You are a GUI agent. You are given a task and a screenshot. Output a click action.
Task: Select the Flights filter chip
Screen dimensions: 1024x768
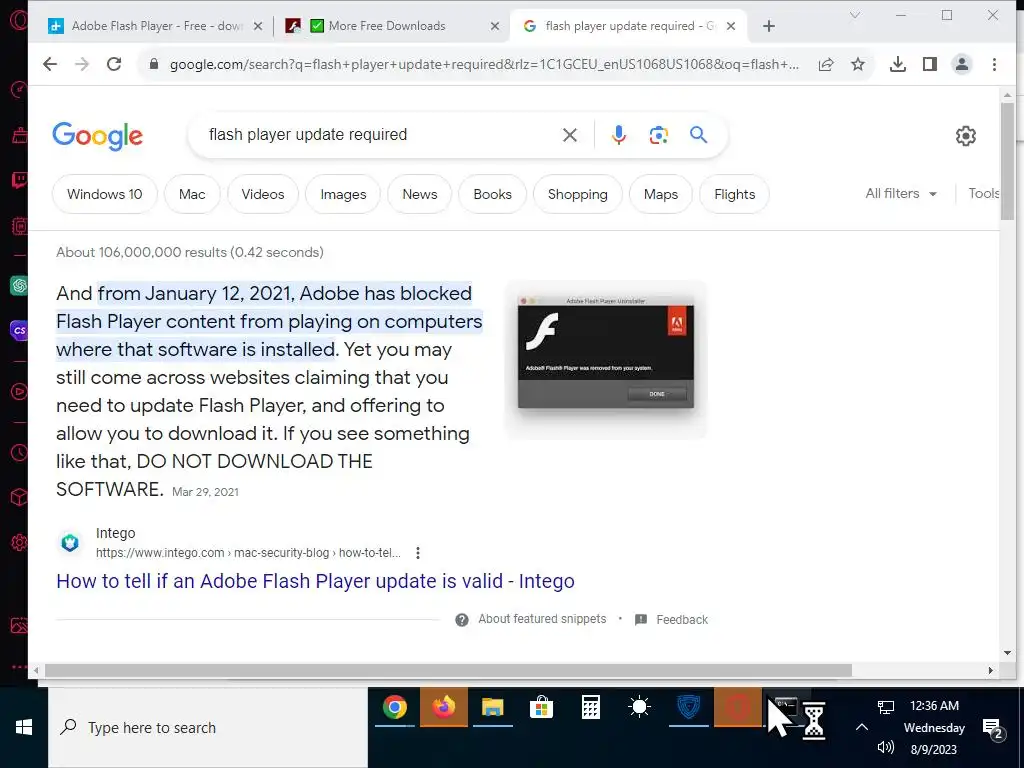click(734, 195)
